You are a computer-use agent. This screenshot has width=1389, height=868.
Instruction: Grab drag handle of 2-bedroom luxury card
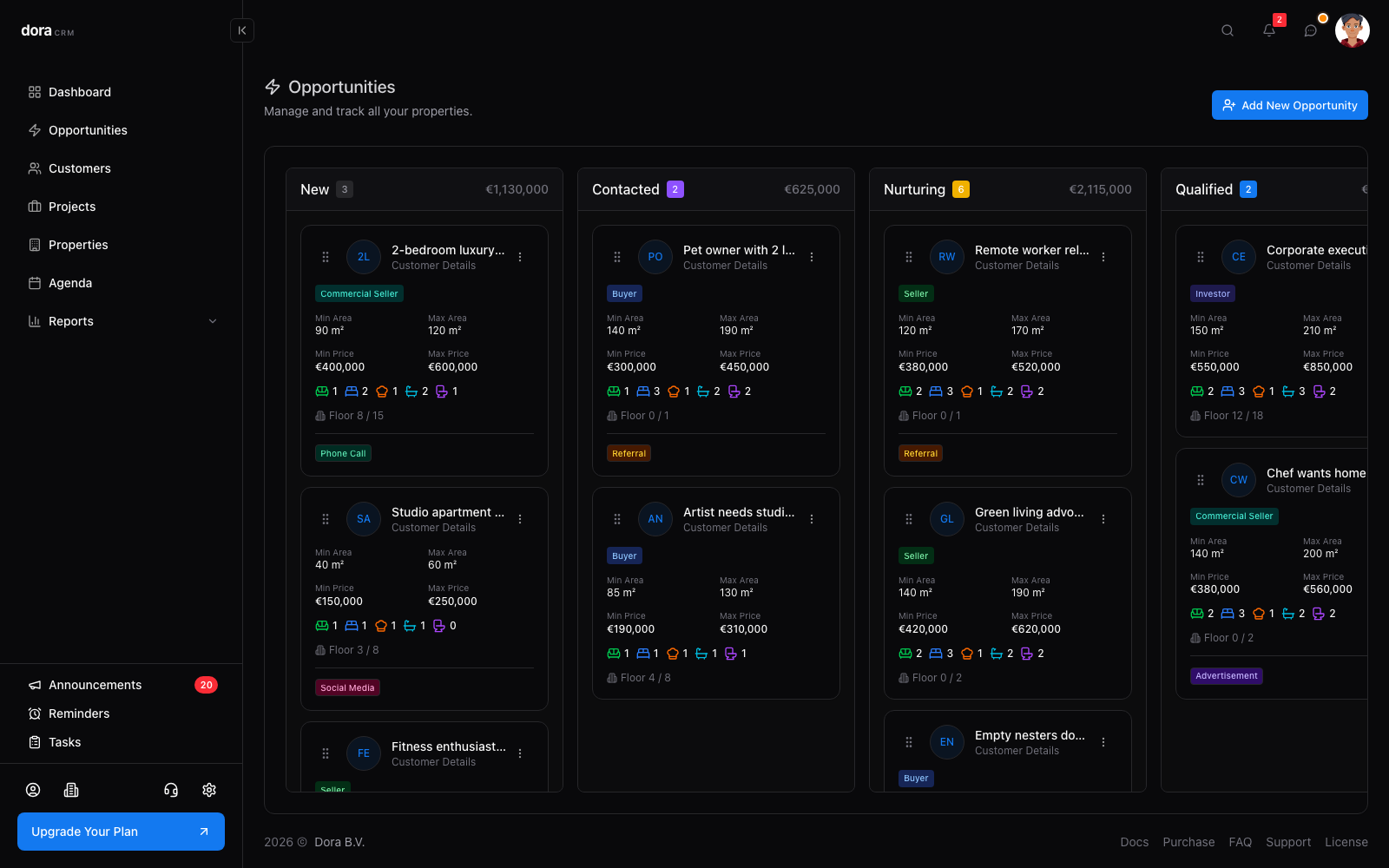click(326, 257)
